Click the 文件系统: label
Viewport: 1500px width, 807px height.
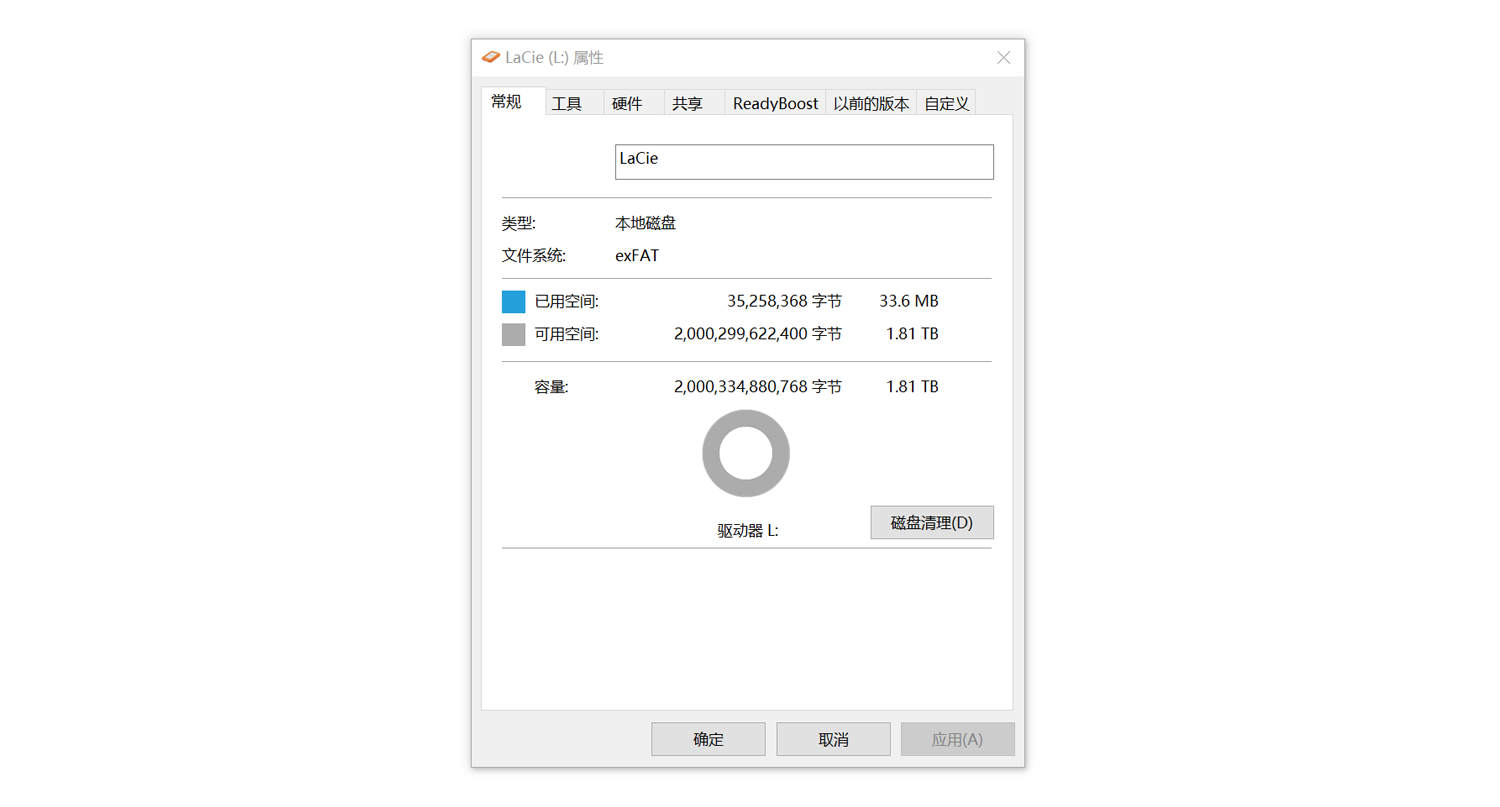[x=534, y=255]
